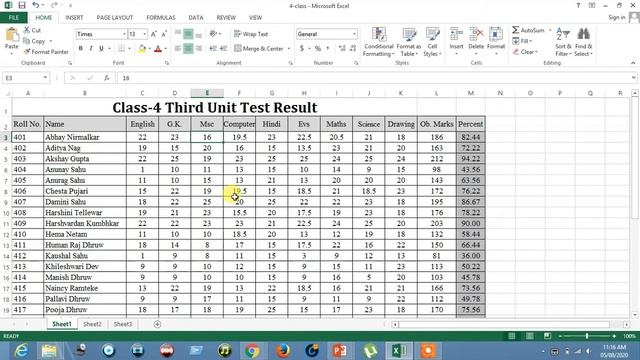Screen dimensions: 640x360
Task: Open Sort & Filter menu
Action: [563, 42]
